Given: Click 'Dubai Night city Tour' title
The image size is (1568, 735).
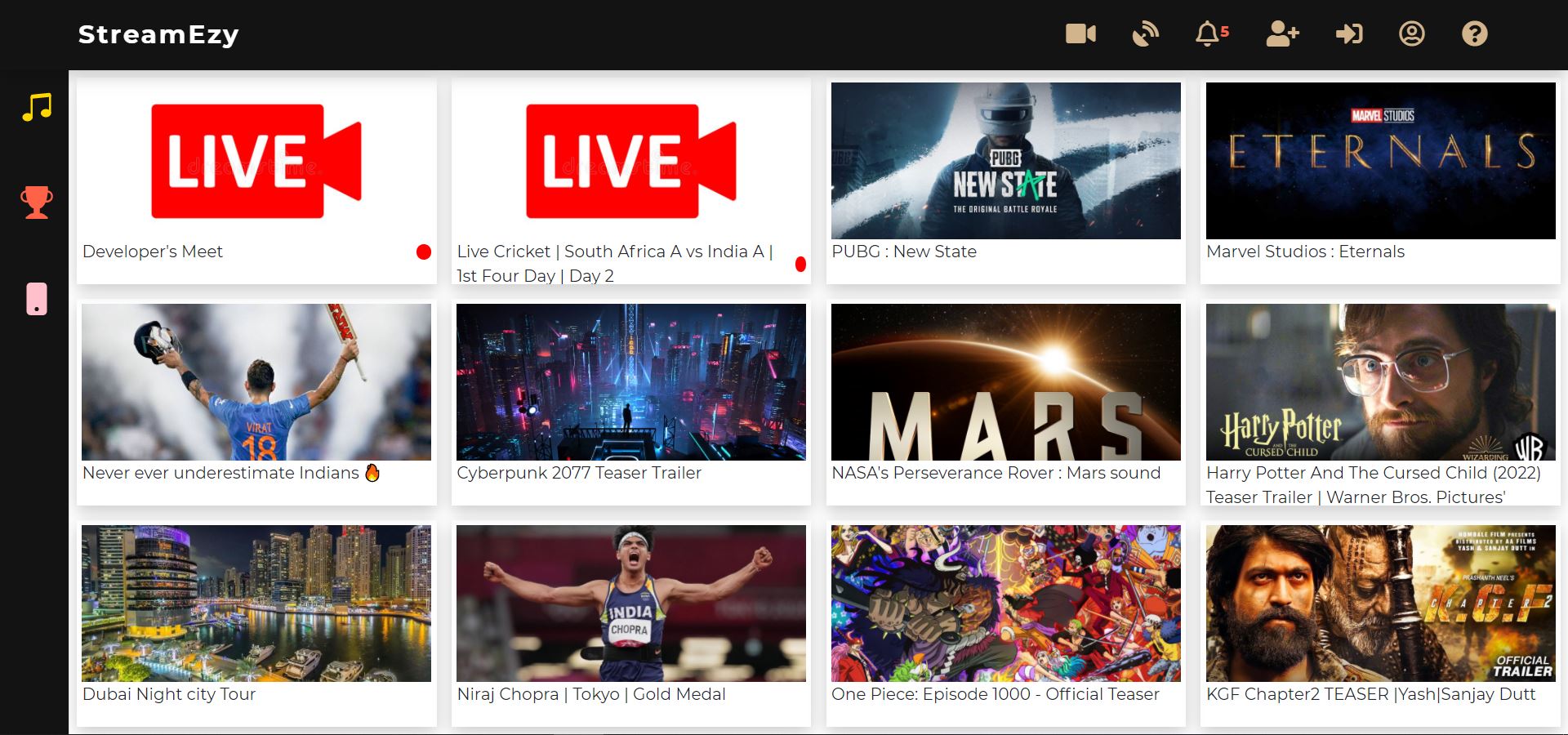Looking at the screenshot, I should pyautogui.click(x=169, y=694).
